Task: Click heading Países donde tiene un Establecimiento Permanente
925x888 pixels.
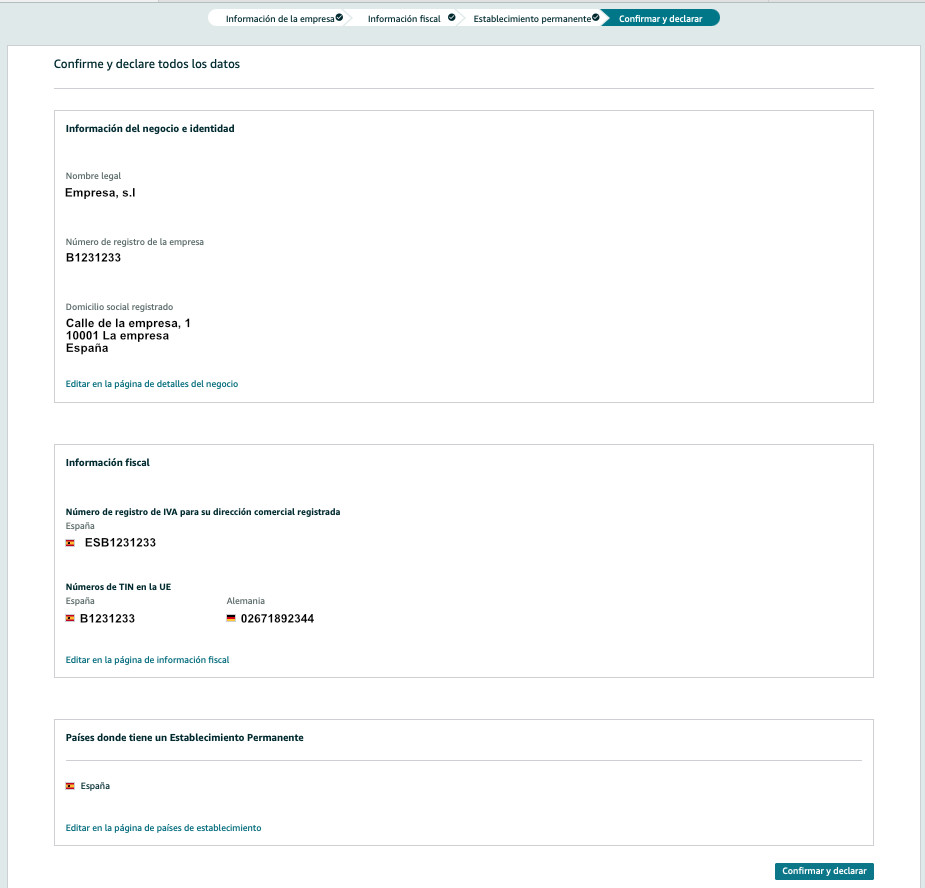Action: click(185, 738)
